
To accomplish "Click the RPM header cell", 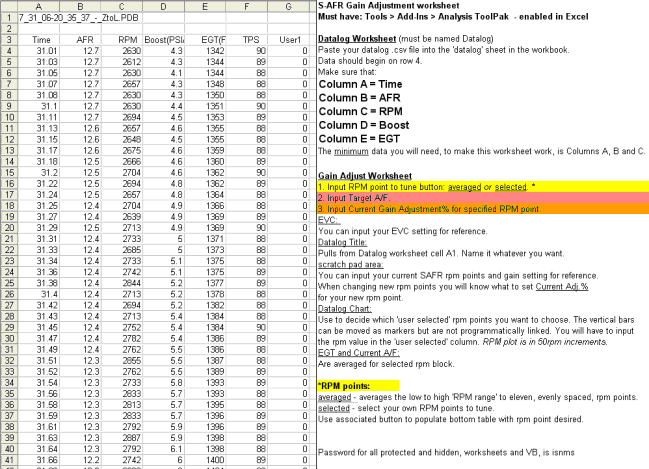I will click(122, 40).
